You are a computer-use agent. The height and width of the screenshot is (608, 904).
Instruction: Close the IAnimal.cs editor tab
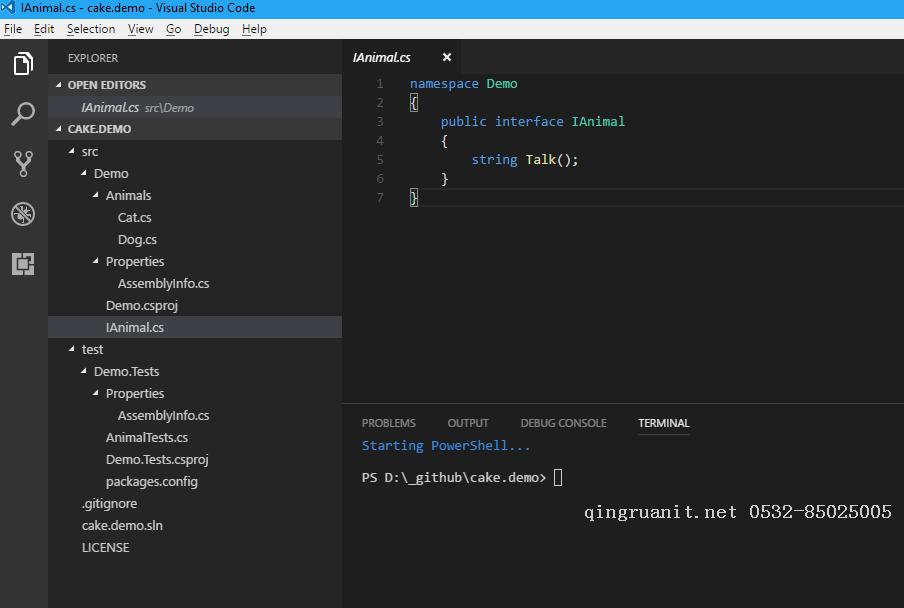point(447,58)
